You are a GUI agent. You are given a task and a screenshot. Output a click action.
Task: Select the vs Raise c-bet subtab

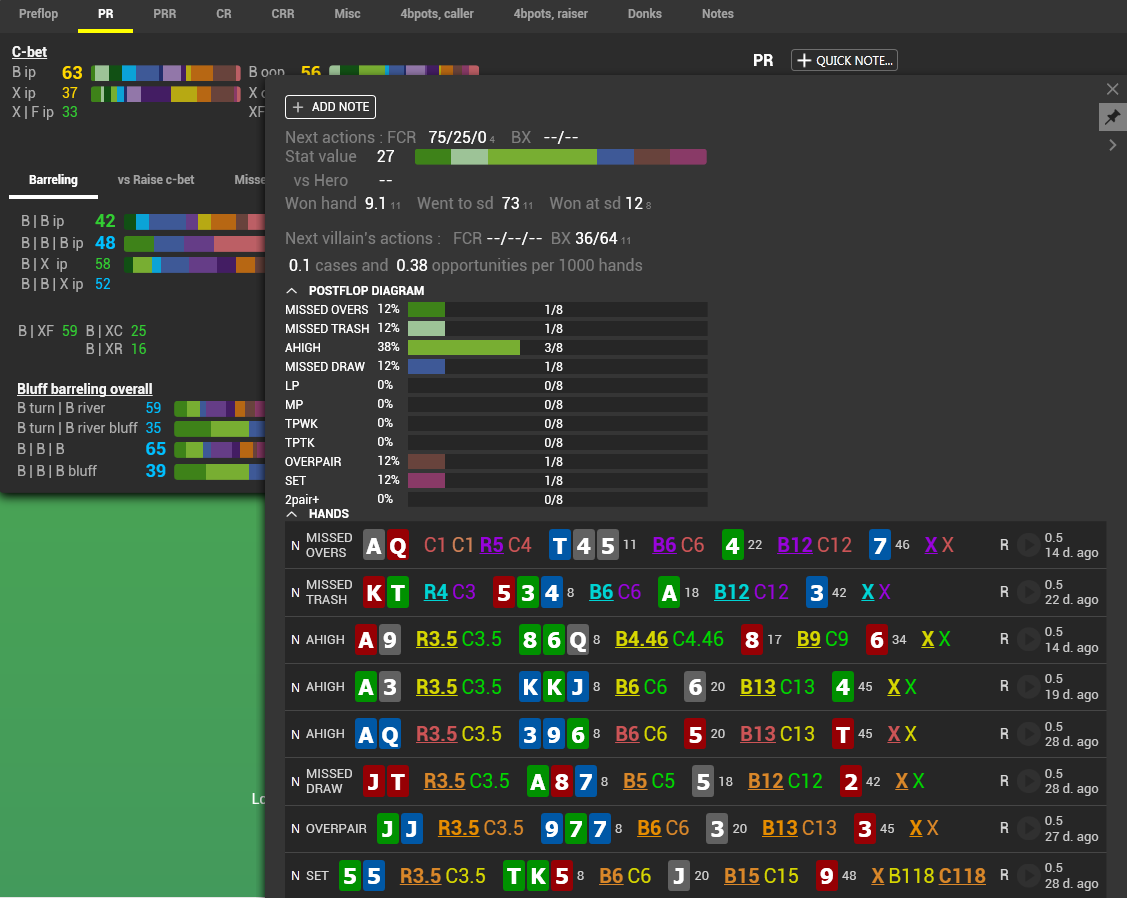(156, 180)
